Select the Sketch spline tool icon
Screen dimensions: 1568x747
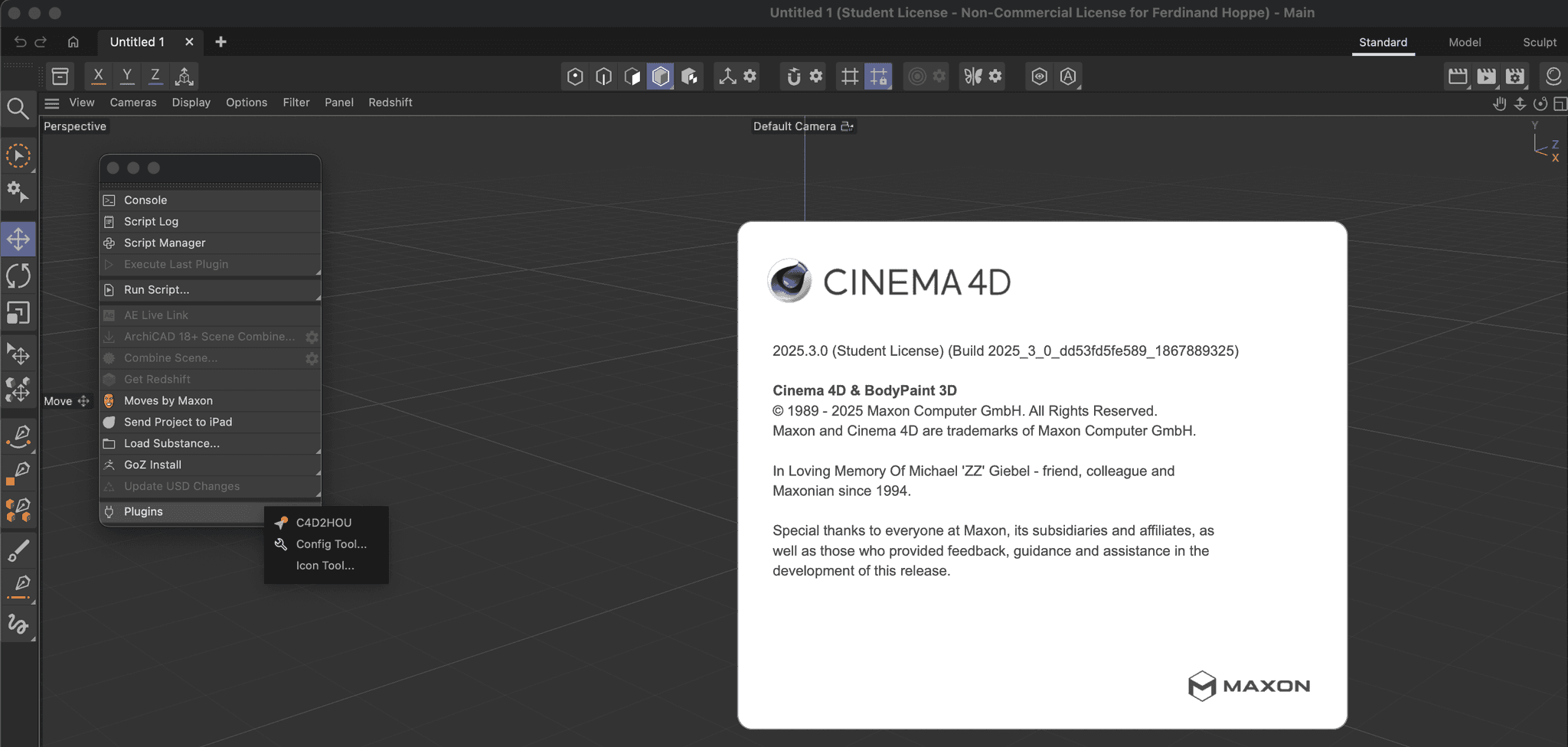[x=18, y=625]
